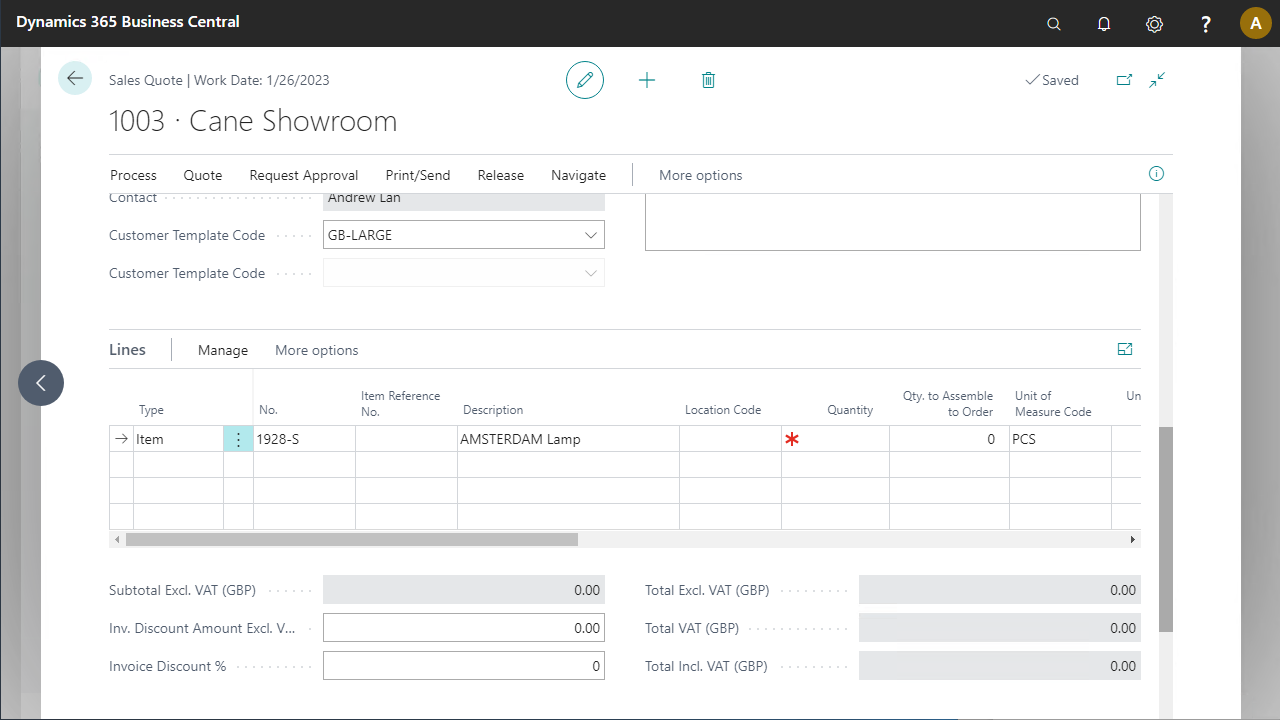
Task: Click the No. column header
Action: [x=268, y=410]
